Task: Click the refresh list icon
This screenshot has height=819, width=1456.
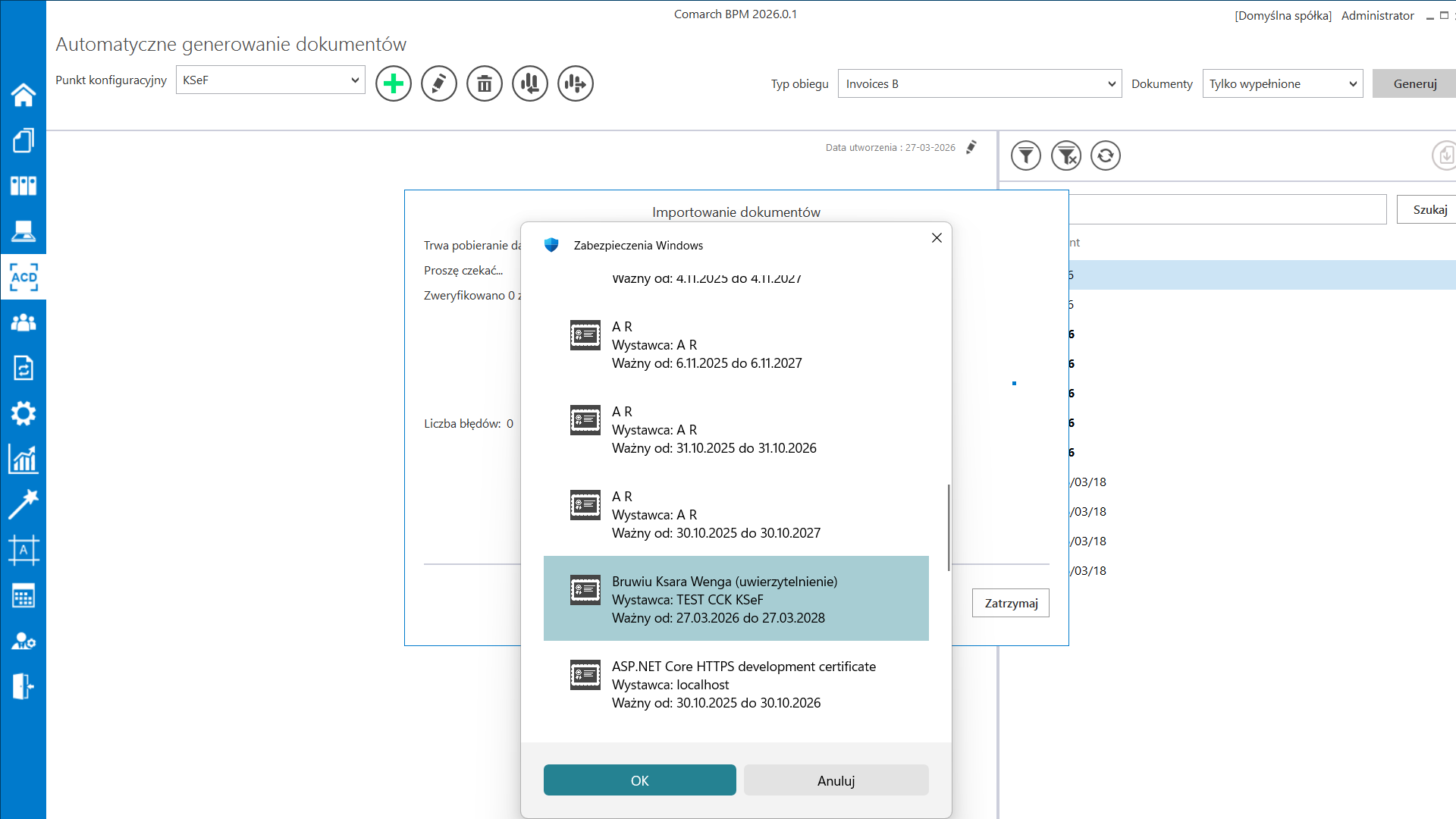Action: (x=1105, y=155)
